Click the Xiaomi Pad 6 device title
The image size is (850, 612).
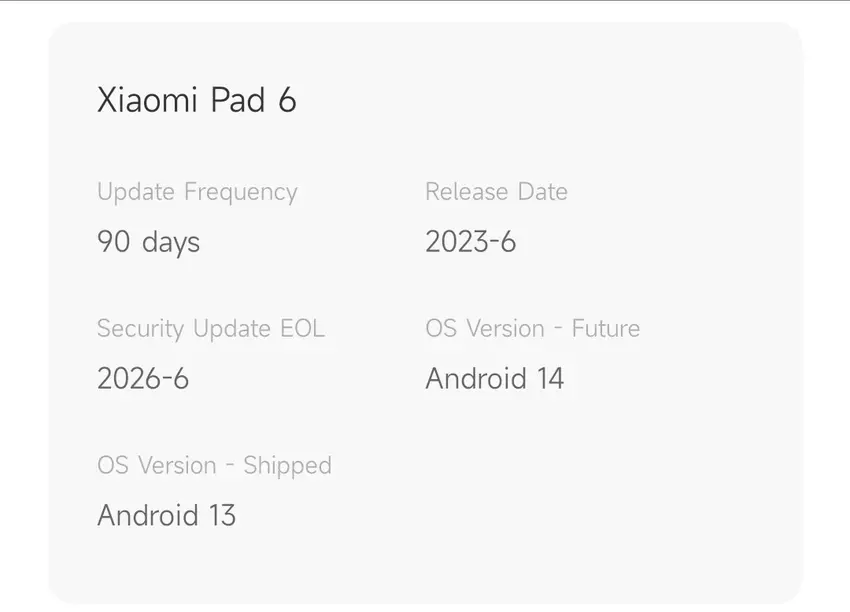pos(196,101)
